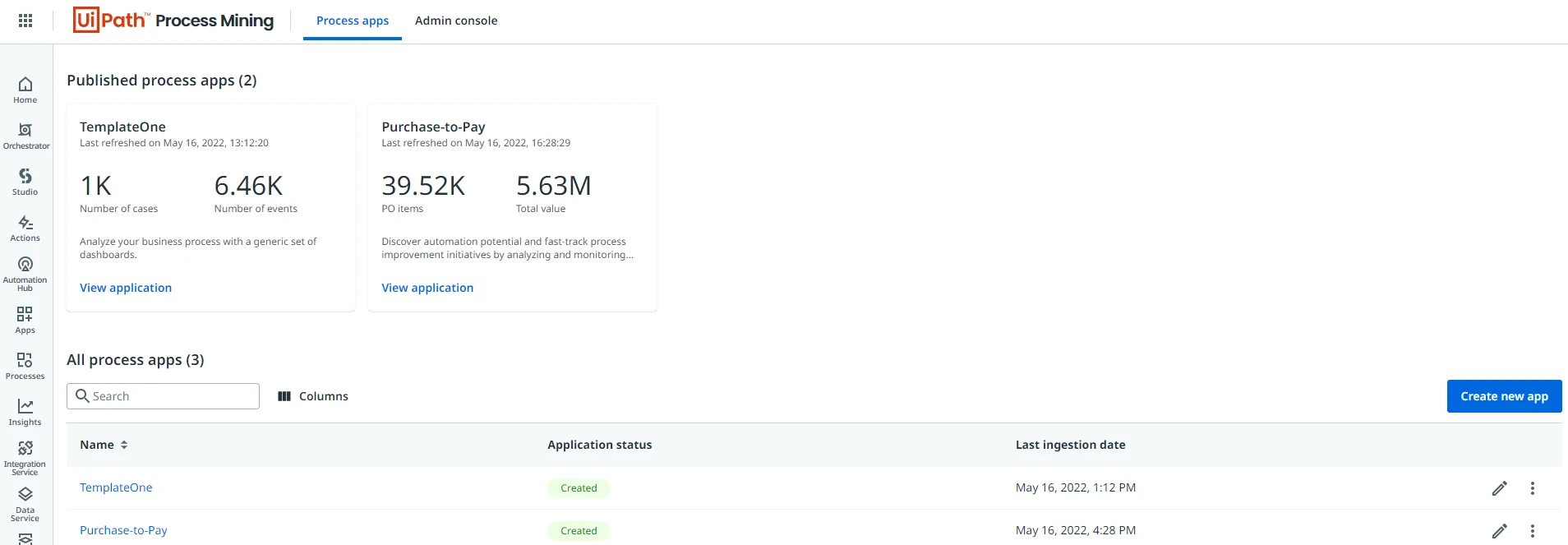Edit Purchase-to-Pay with the pencil icon

click(1500, 531)
